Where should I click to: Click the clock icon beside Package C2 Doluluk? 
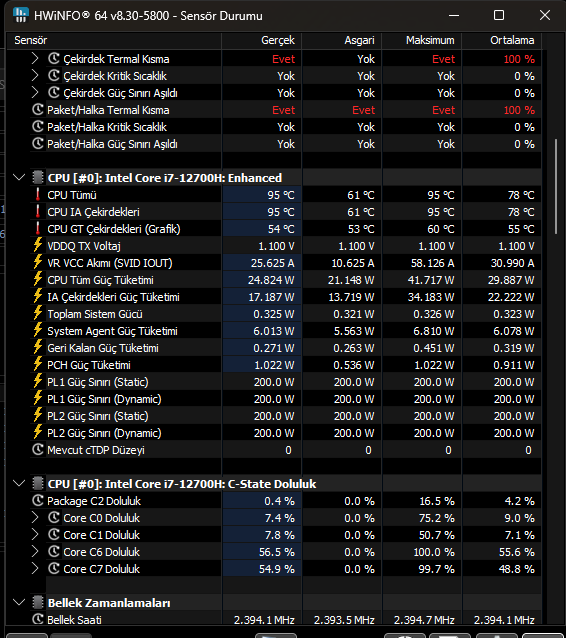(38, 500)
